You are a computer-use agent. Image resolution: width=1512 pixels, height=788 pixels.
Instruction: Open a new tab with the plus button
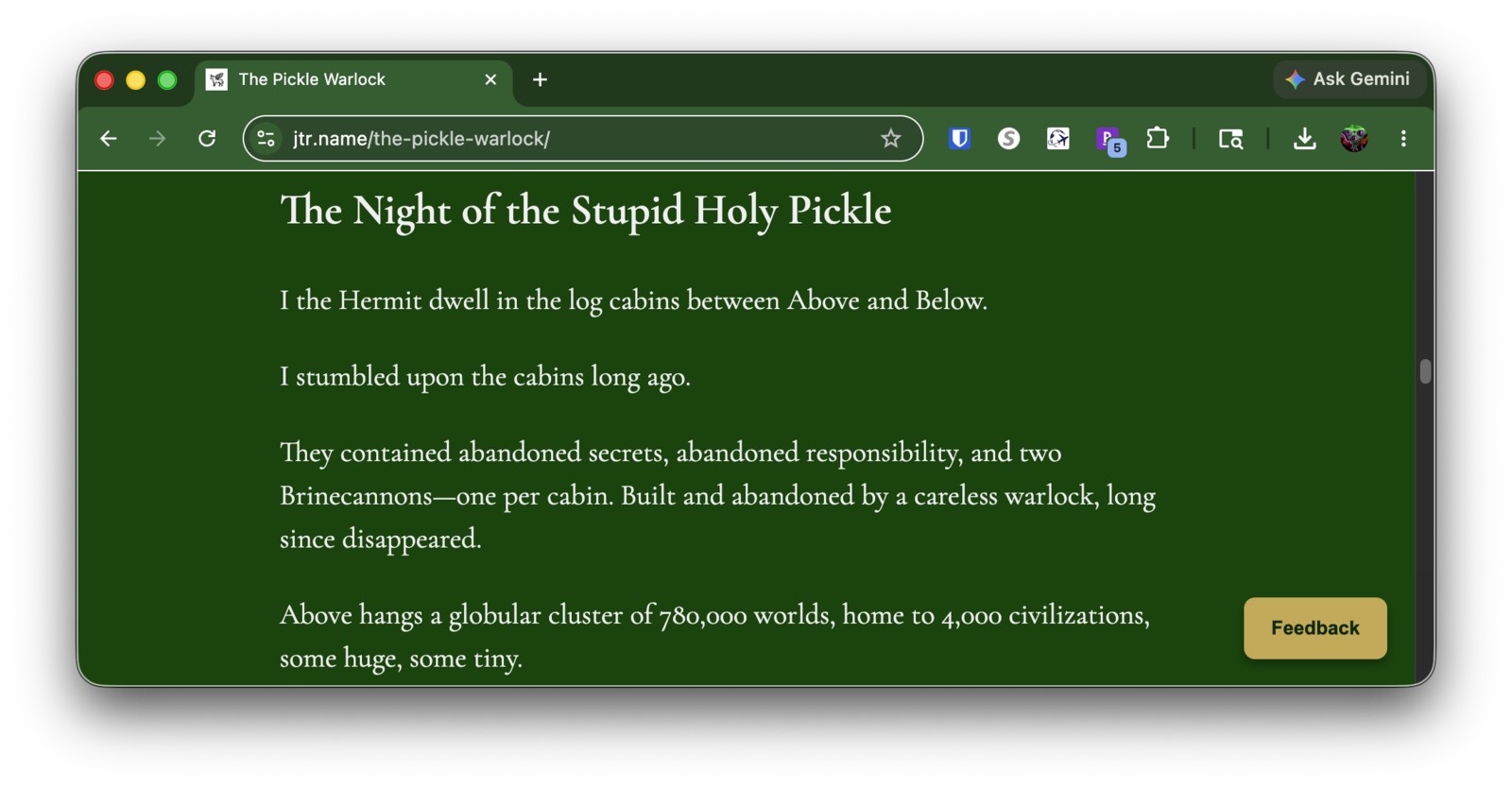tap(540, 80)
